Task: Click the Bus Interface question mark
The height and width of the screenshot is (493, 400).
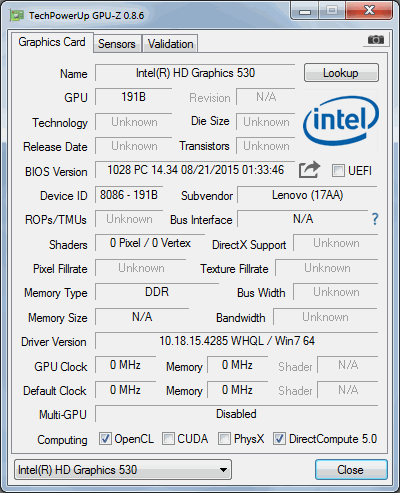Action: (375, 219)
